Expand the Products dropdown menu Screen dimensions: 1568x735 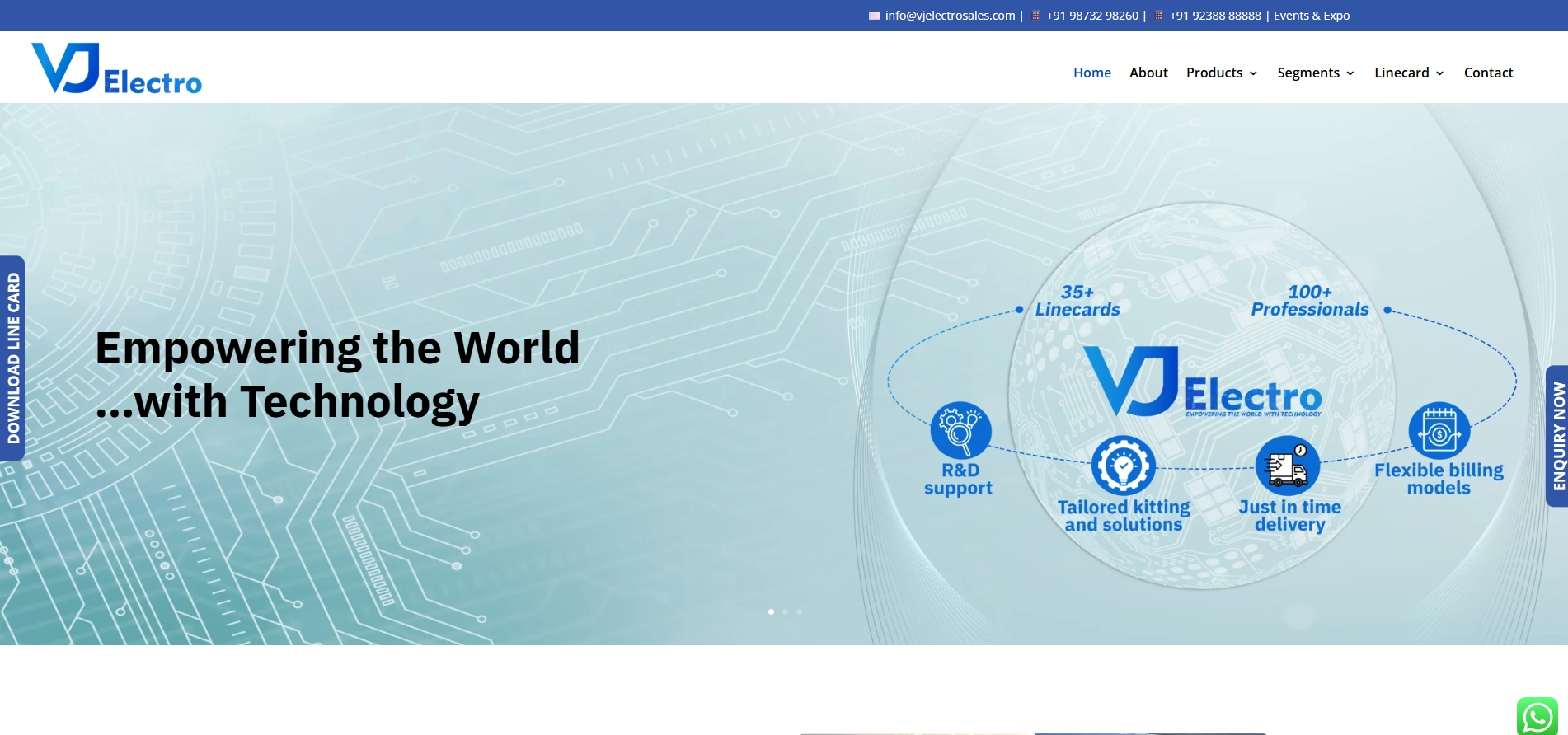1221,73
